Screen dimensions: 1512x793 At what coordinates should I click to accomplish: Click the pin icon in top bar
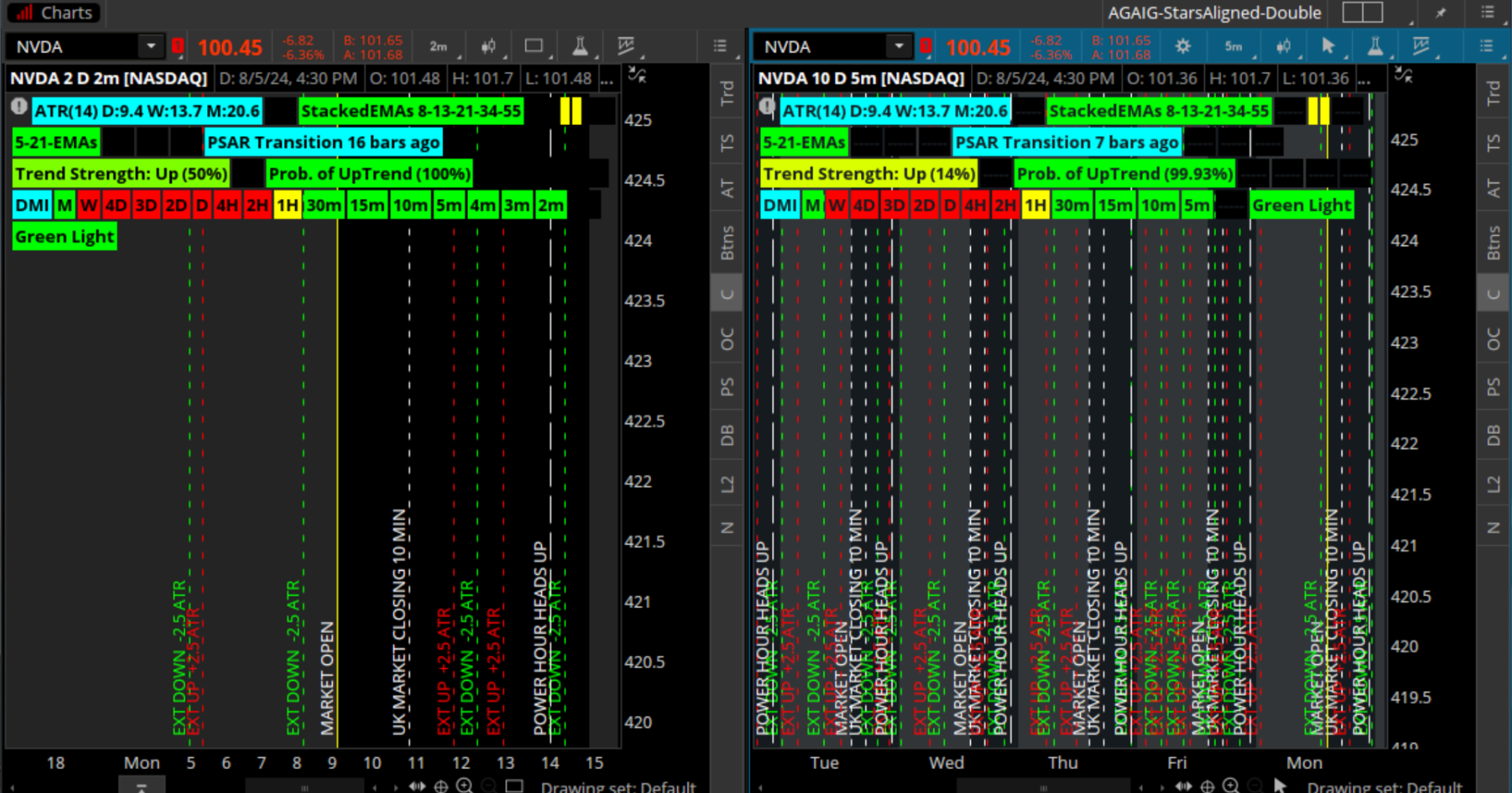pos(1440,13)
